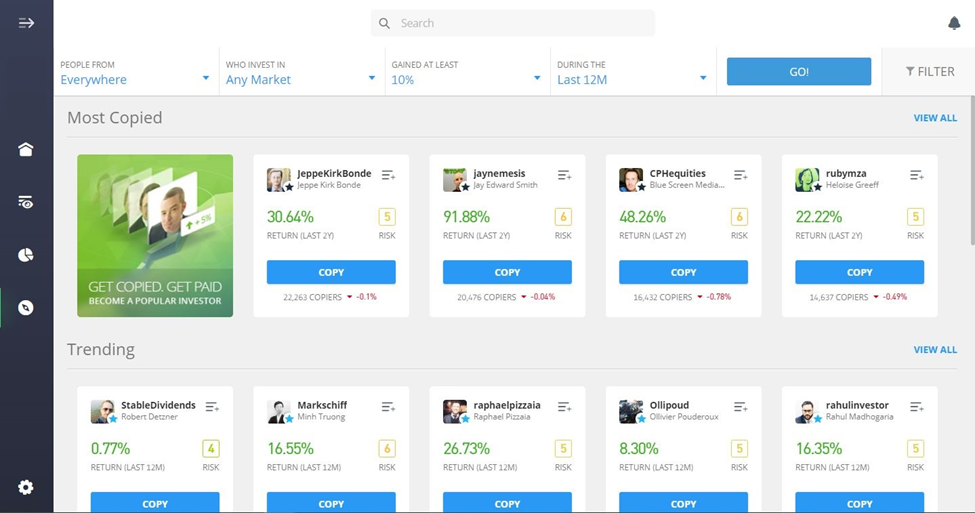
Task: Add JeppeKirkBonde to watchlist icon
Action: pos(388,175)
